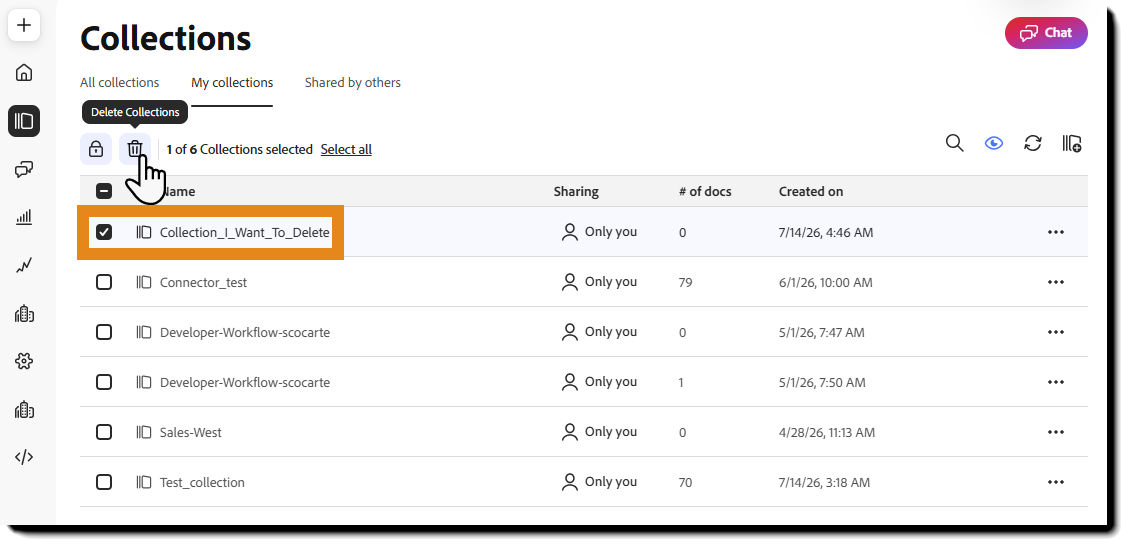The height and width of the screenshot is (539, 1121).
Task: Click the date 7/14/26, 4:46 AM
Action: (x=826, y=232)
